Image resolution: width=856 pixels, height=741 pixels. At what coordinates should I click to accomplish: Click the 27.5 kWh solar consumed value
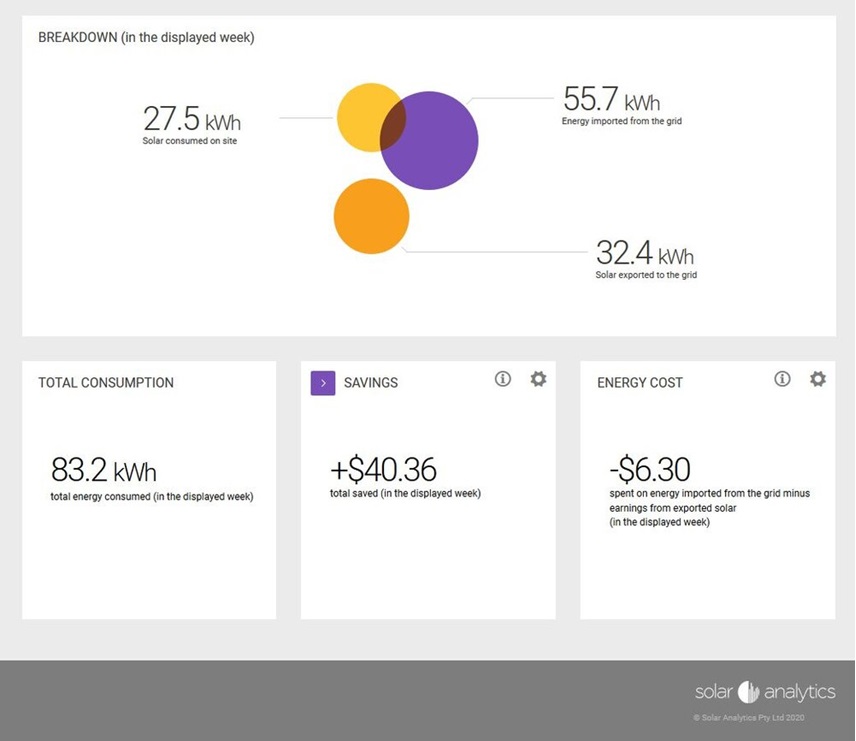pos(192,119)
